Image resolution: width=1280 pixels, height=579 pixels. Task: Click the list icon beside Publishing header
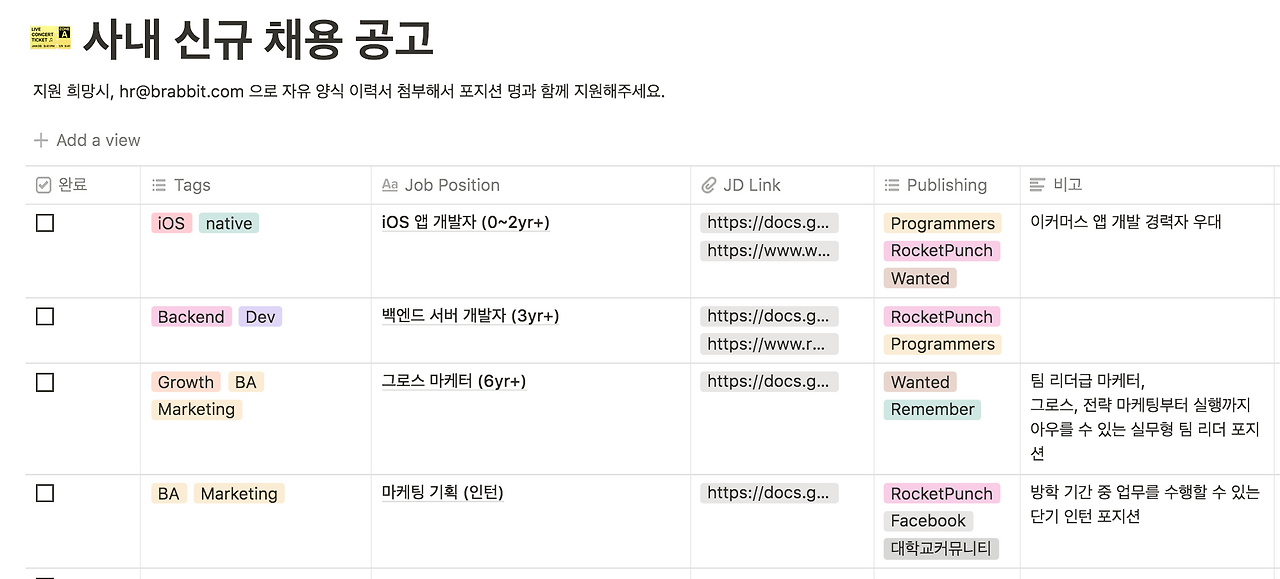click(x=890, y=184)
